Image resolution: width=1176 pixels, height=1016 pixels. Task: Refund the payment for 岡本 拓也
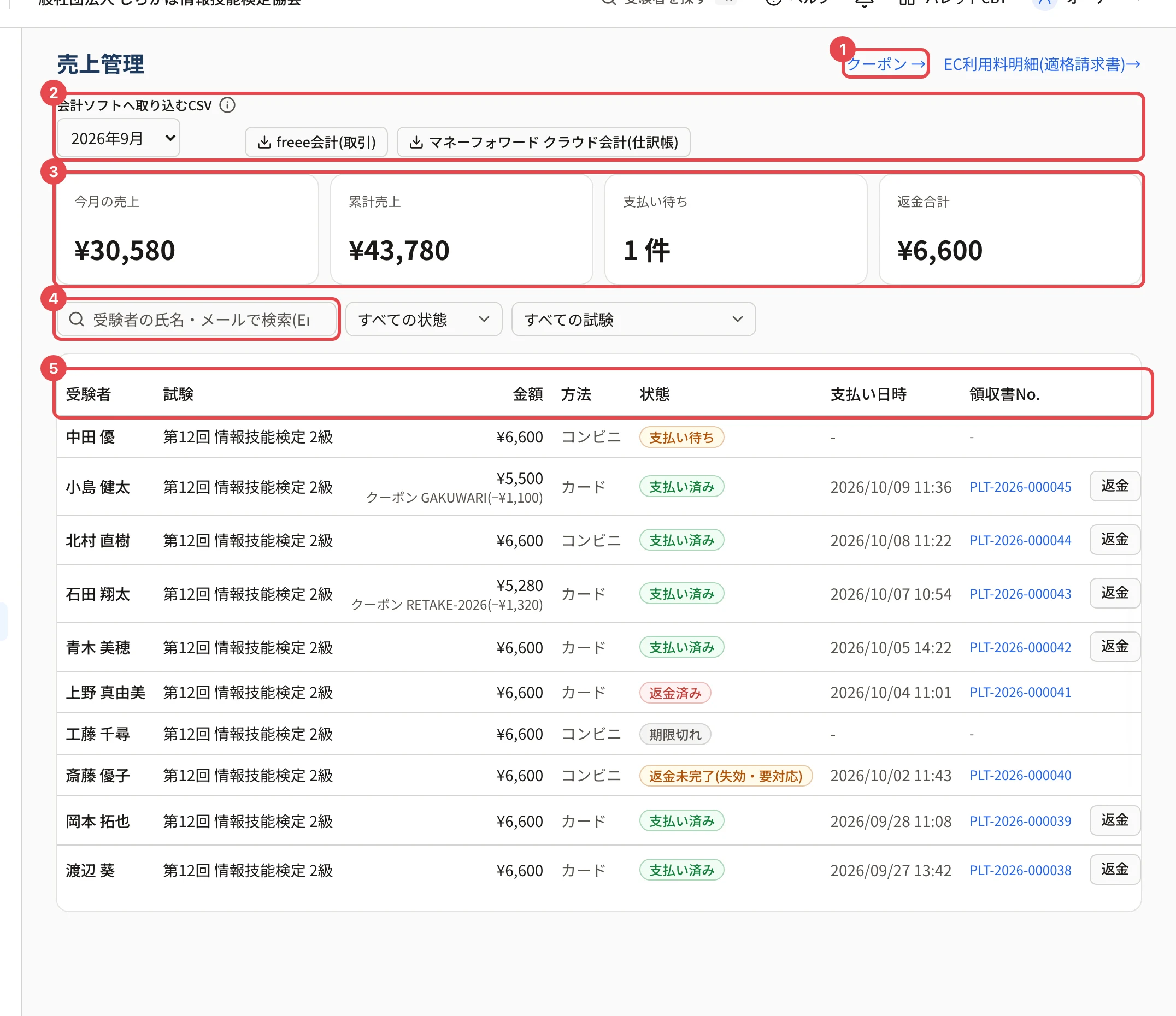point(1114,820)
